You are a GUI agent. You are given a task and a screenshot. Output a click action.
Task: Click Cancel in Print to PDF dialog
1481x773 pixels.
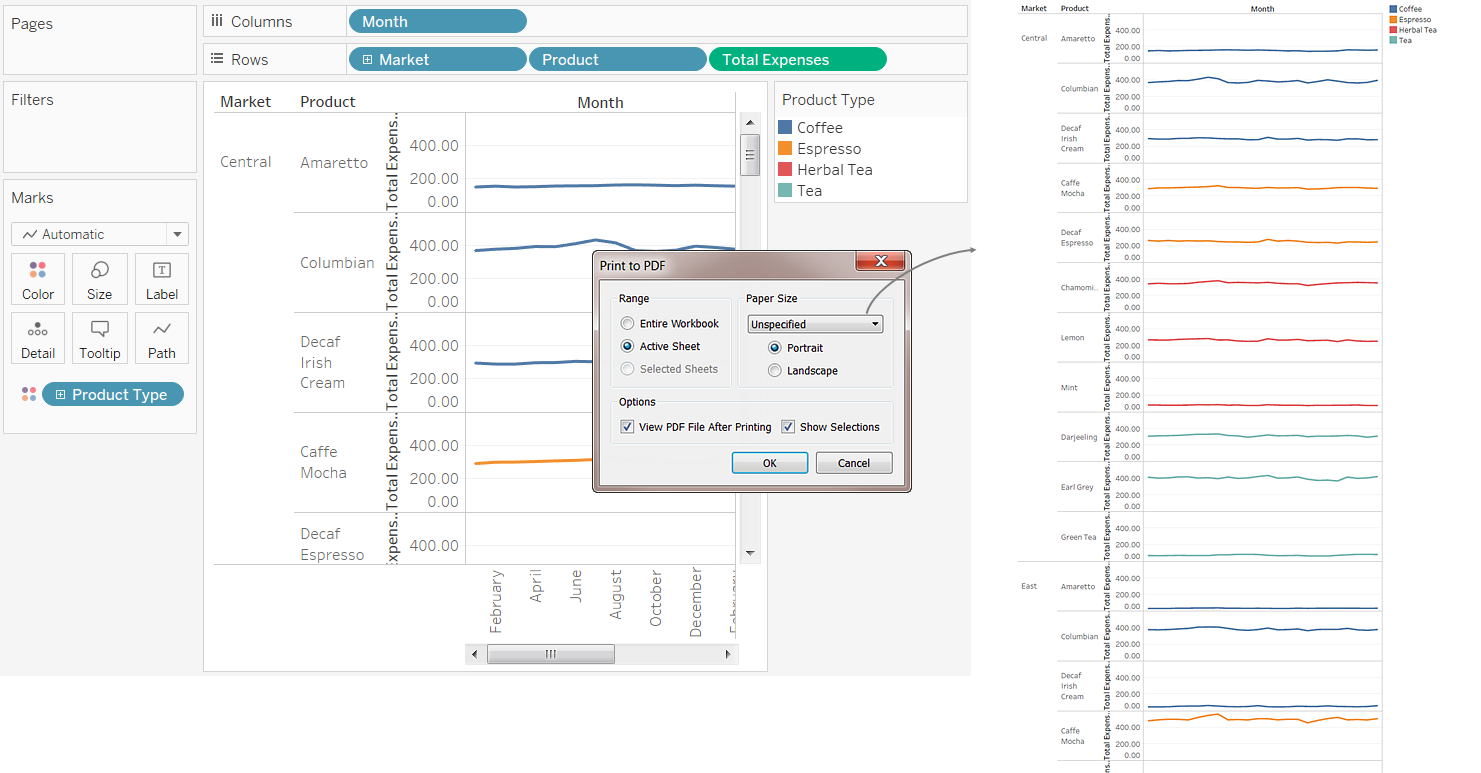pyautogui.click(x=853, y=463)
